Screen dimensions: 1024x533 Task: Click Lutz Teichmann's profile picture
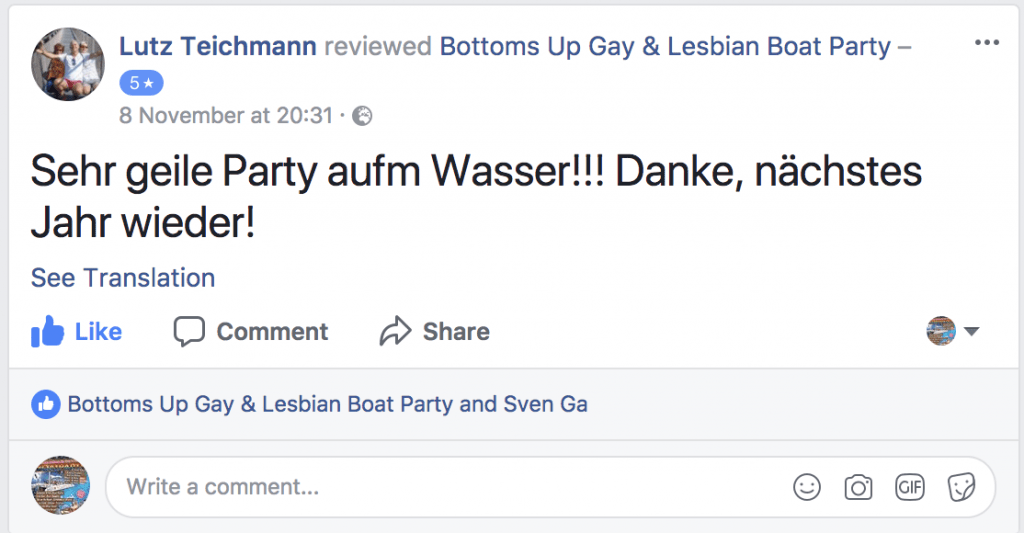coord(68,63)
